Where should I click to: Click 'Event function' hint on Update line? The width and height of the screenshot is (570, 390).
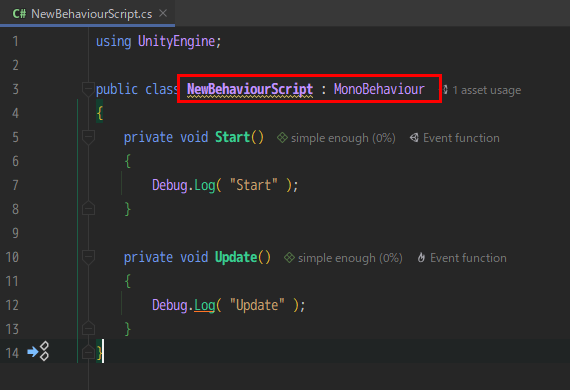[468, 258]
